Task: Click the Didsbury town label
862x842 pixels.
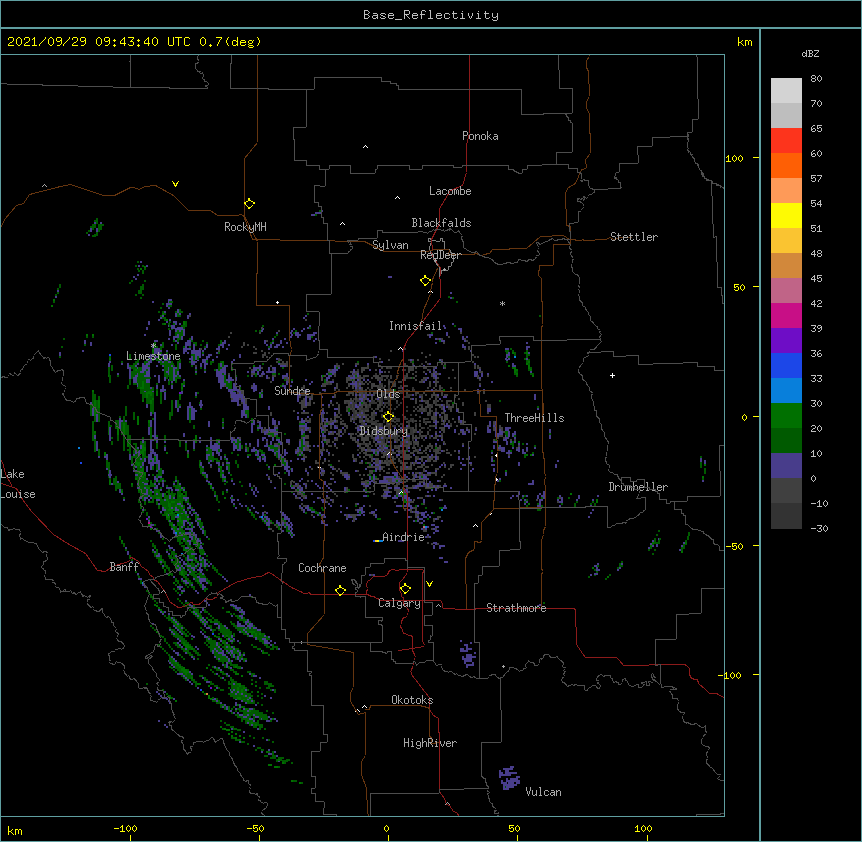Action: [x=384, y=431]
